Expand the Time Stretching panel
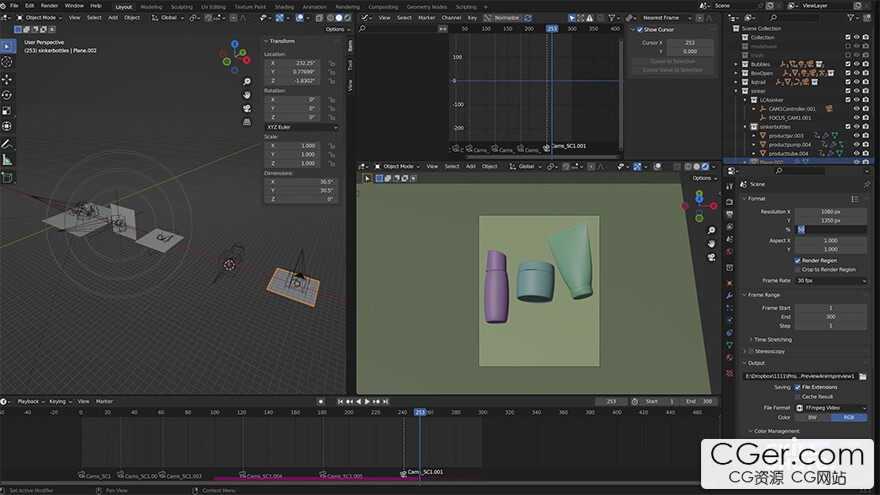 pyautogui.click(x=772, y=340)
